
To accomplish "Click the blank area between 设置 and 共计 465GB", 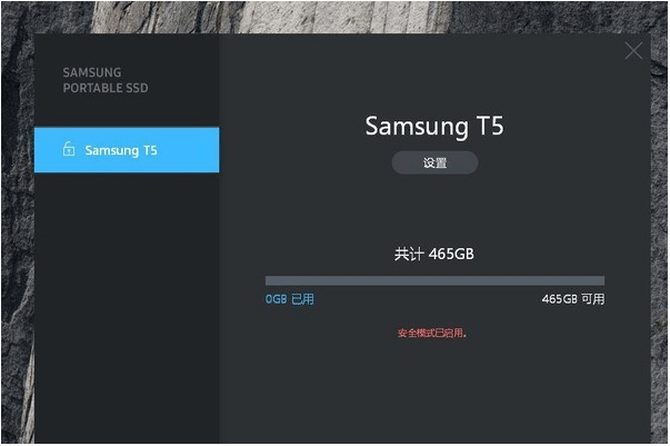I will [435, 209].
